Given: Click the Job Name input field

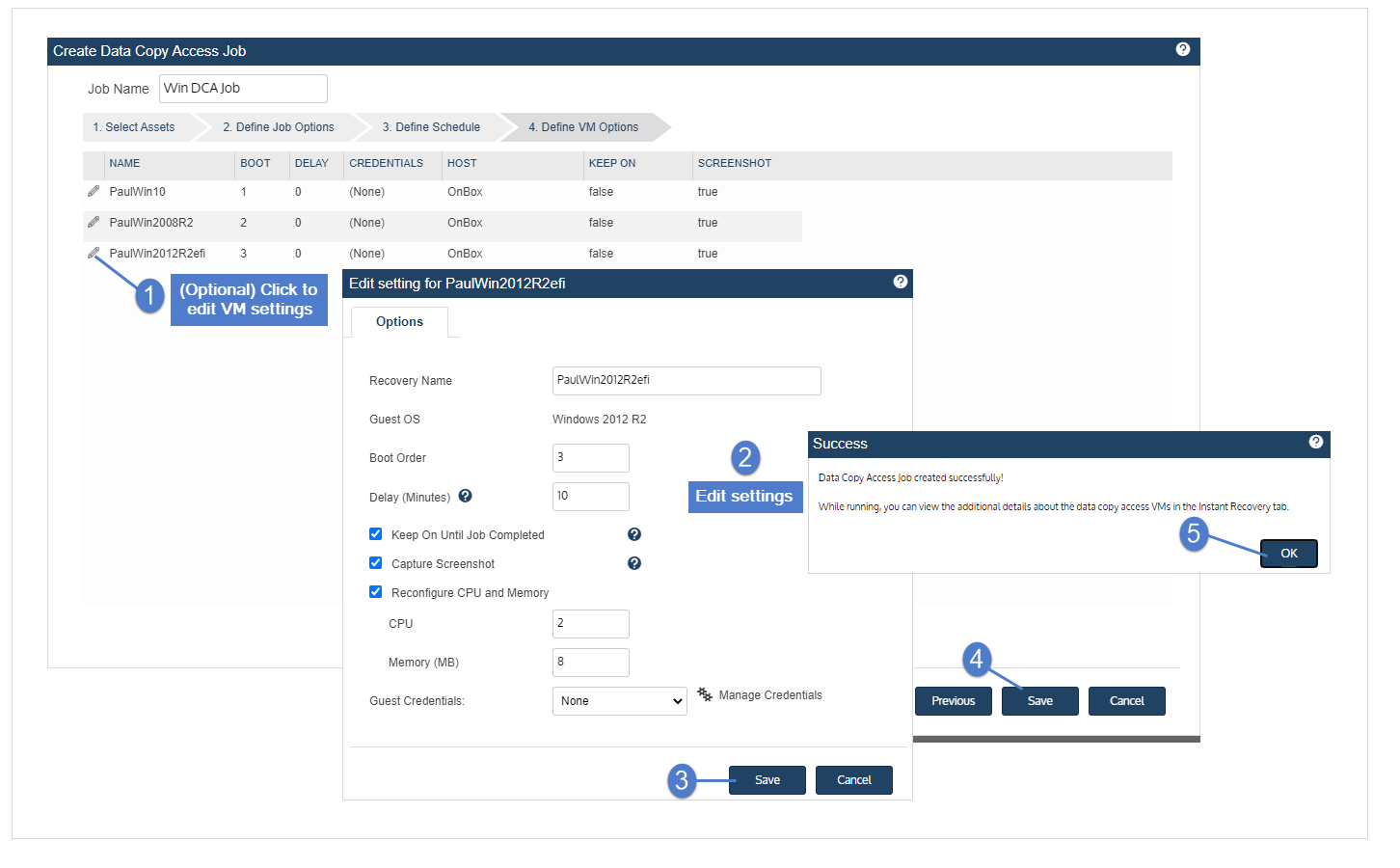Looking at the screenshot, I should click(243, 89).
